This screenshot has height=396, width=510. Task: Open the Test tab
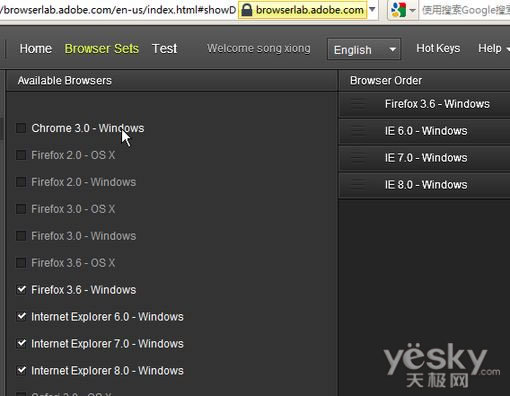(164, 49)
